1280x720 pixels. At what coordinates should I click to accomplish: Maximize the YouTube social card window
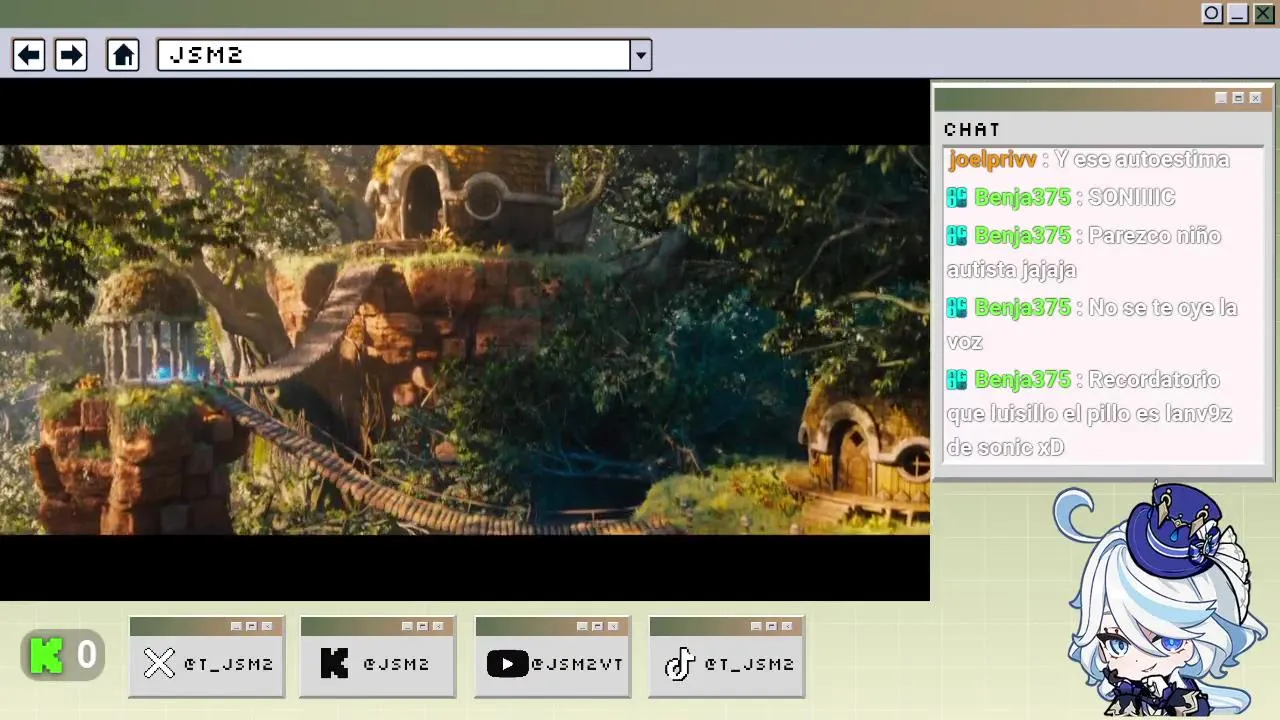click(x=597, y=626)
